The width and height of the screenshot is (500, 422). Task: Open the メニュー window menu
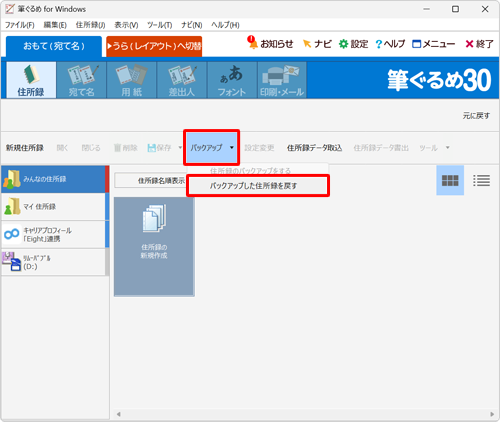click(433, 44)
